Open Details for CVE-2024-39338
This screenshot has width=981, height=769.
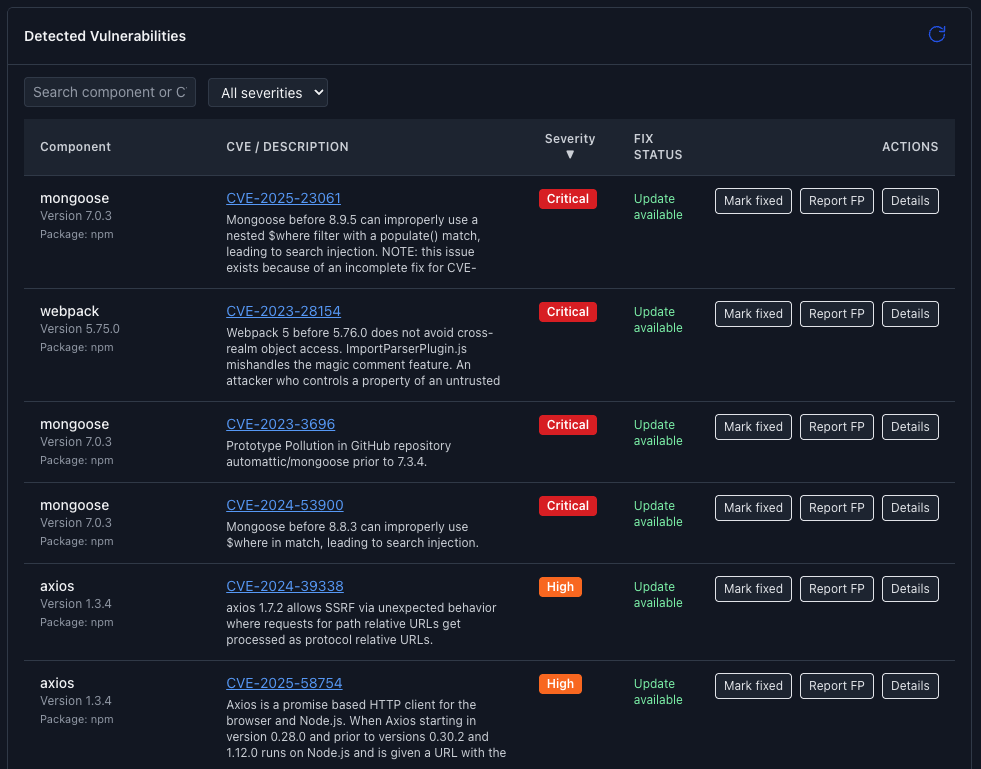909,588
